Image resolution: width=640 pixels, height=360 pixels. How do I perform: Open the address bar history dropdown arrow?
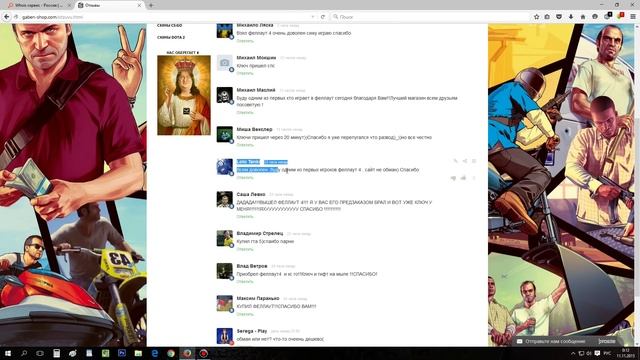pos(313,17)
